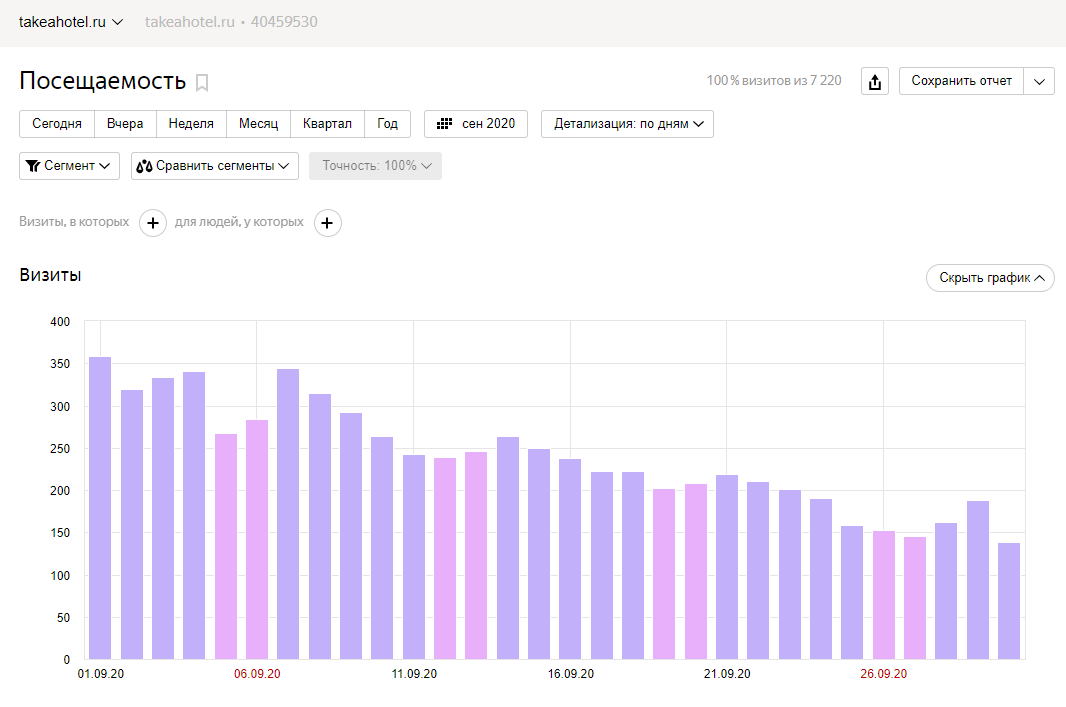Open Сравнить сегменты dropdown
This screenshot has width=1066, height=707.
click(x=215, y=166)
